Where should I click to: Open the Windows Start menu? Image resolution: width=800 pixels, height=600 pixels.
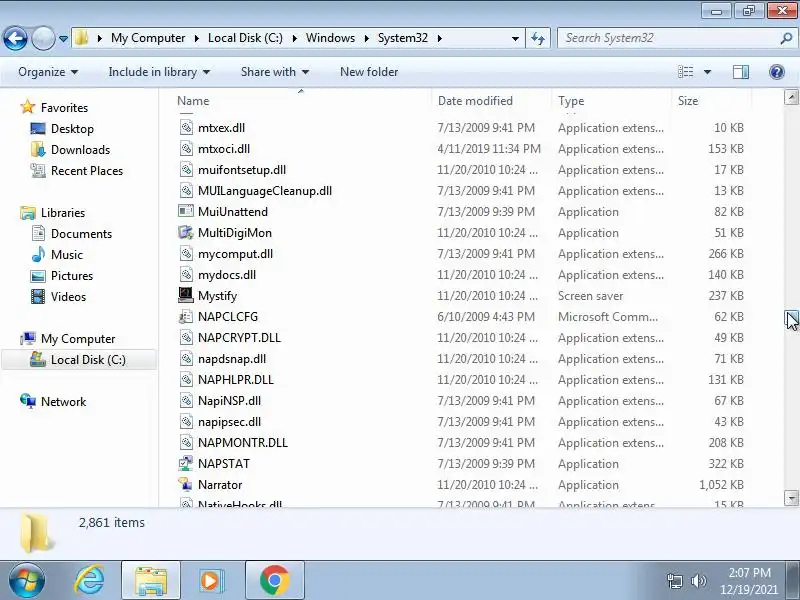pos(27,580)
